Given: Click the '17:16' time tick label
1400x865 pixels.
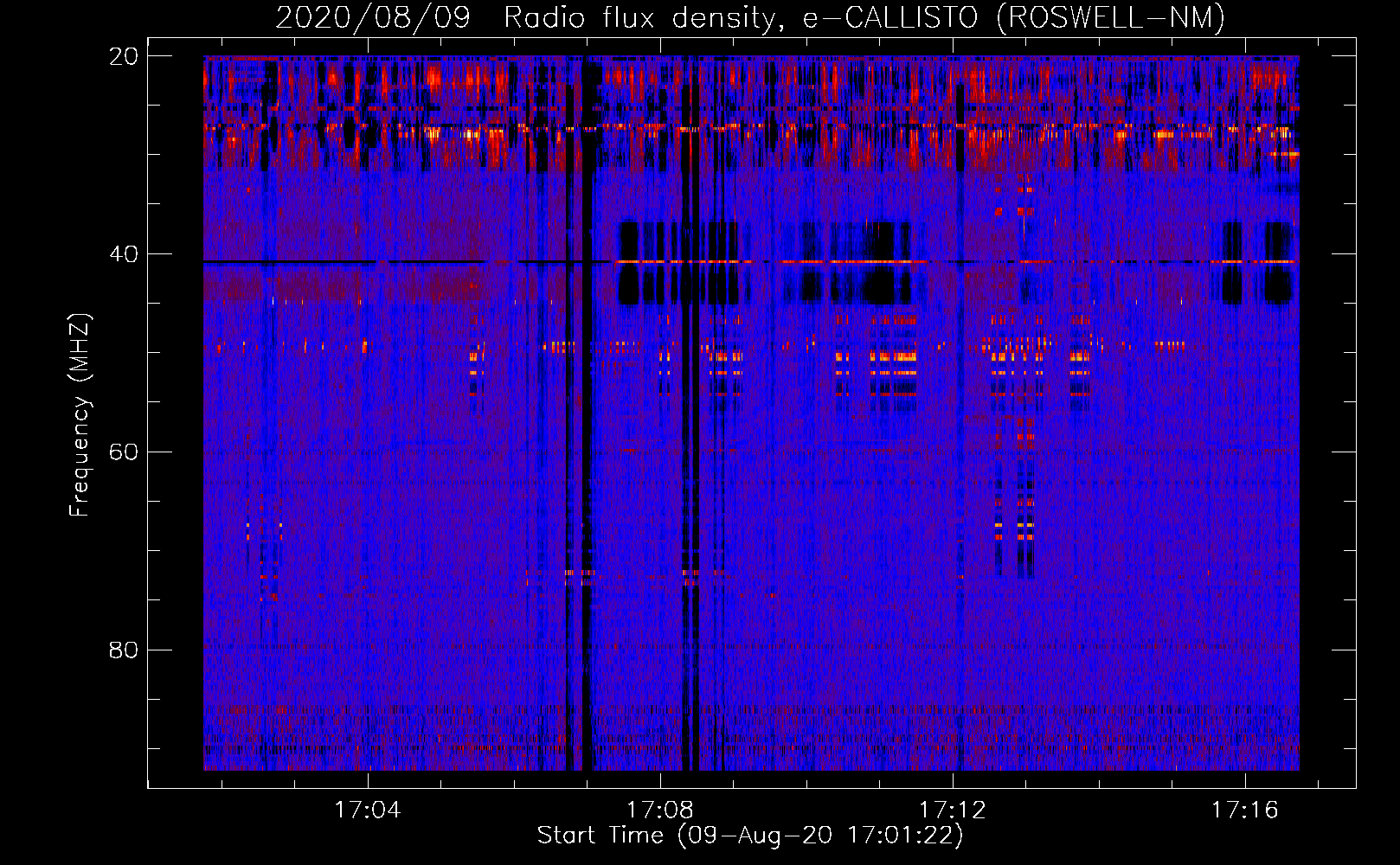Looking at the screenshot, I should point(1245,811).
